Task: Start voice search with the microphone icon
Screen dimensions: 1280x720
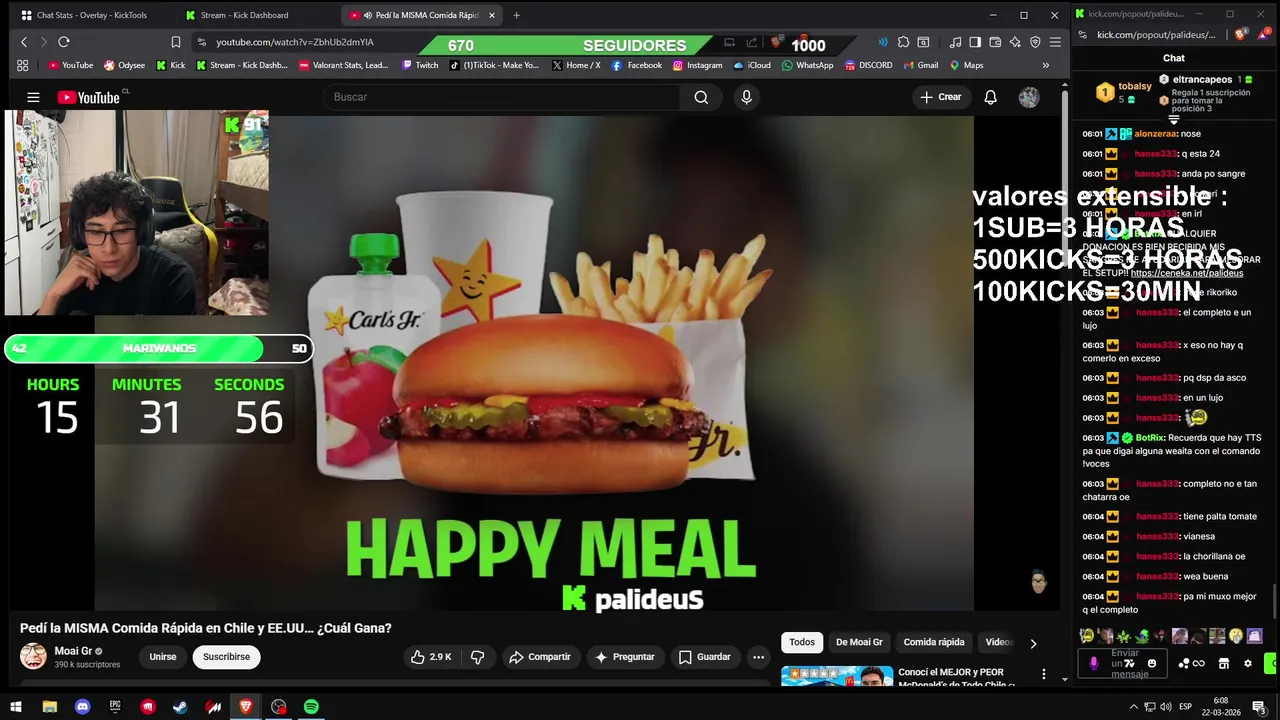Action: coord(745,97)
